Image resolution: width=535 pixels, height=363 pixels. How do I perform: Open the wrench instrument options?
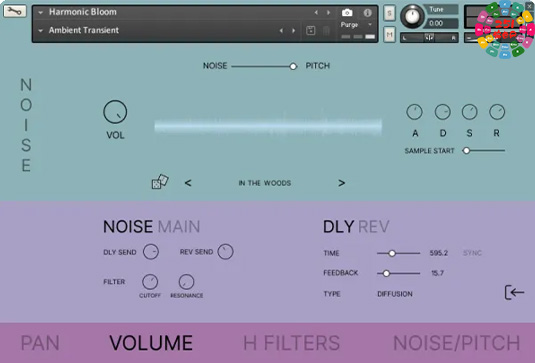(x=15, y=11)
